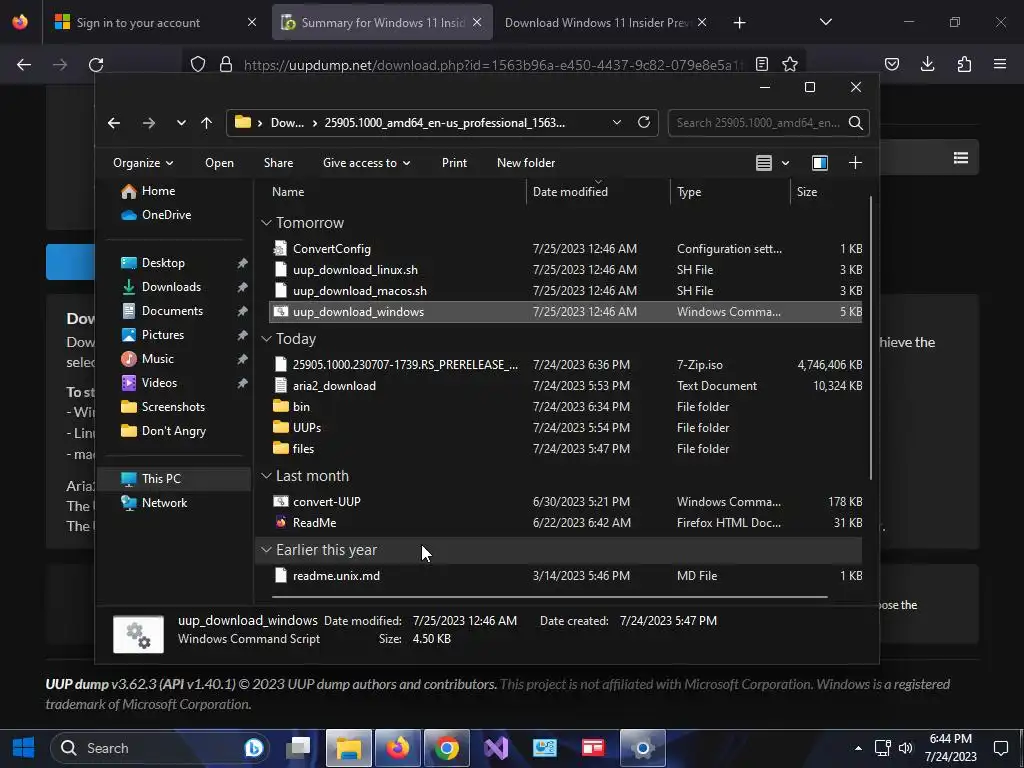
Task: Open Chrome from the taskbar
Action: [x=447, y=748]
